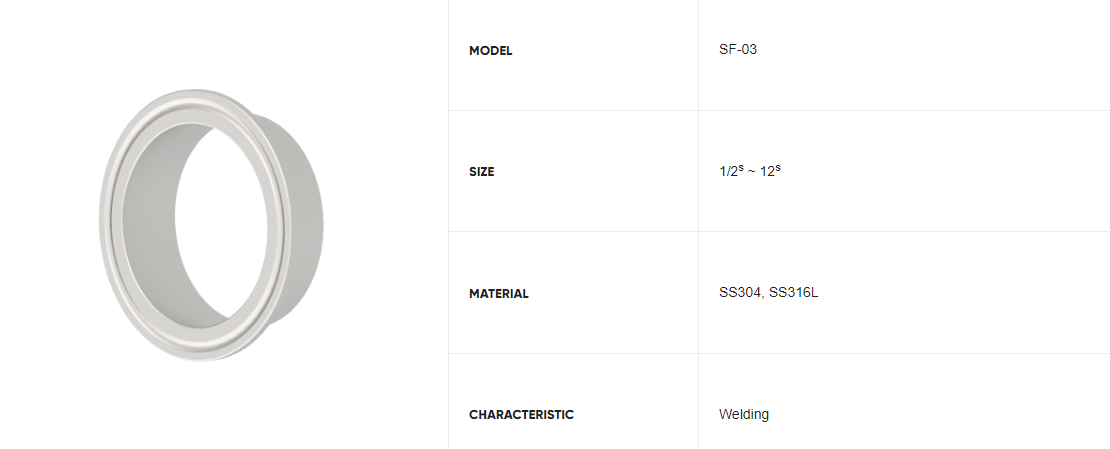Click the Welding characteristic value

coord(743,414)
